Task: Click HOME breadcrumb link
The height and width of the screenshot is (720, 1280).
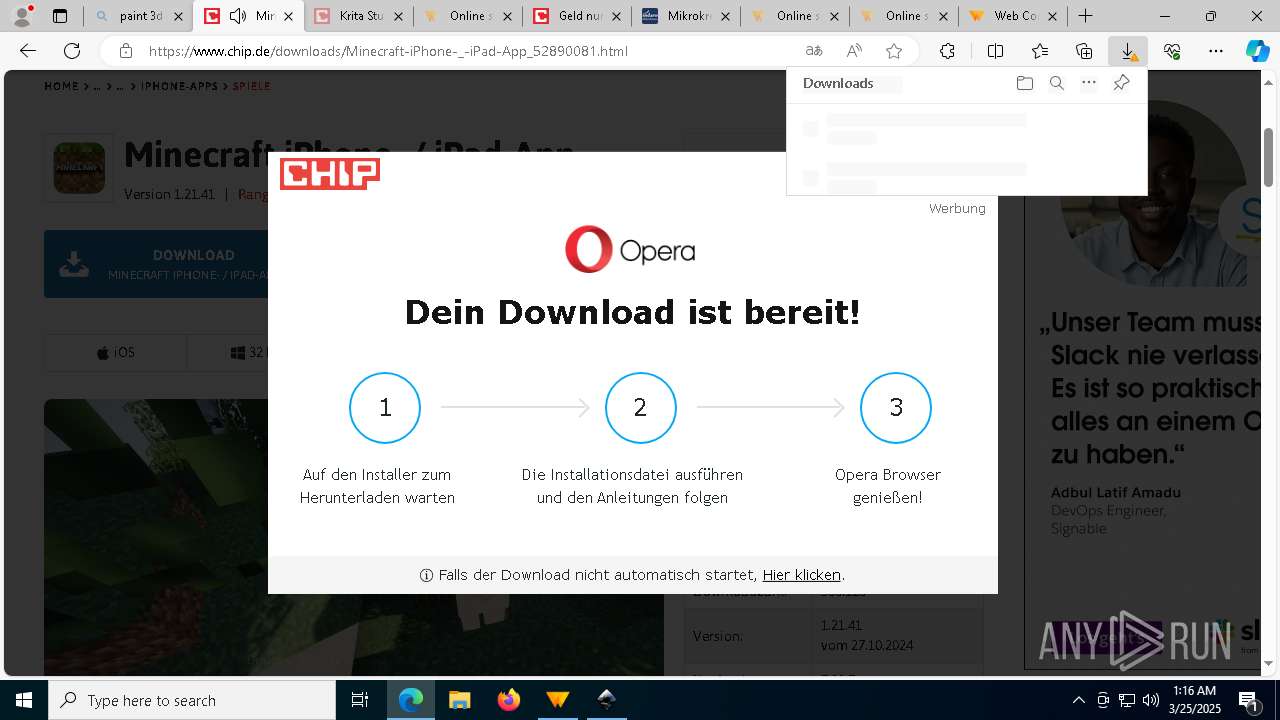Action: 61,86
